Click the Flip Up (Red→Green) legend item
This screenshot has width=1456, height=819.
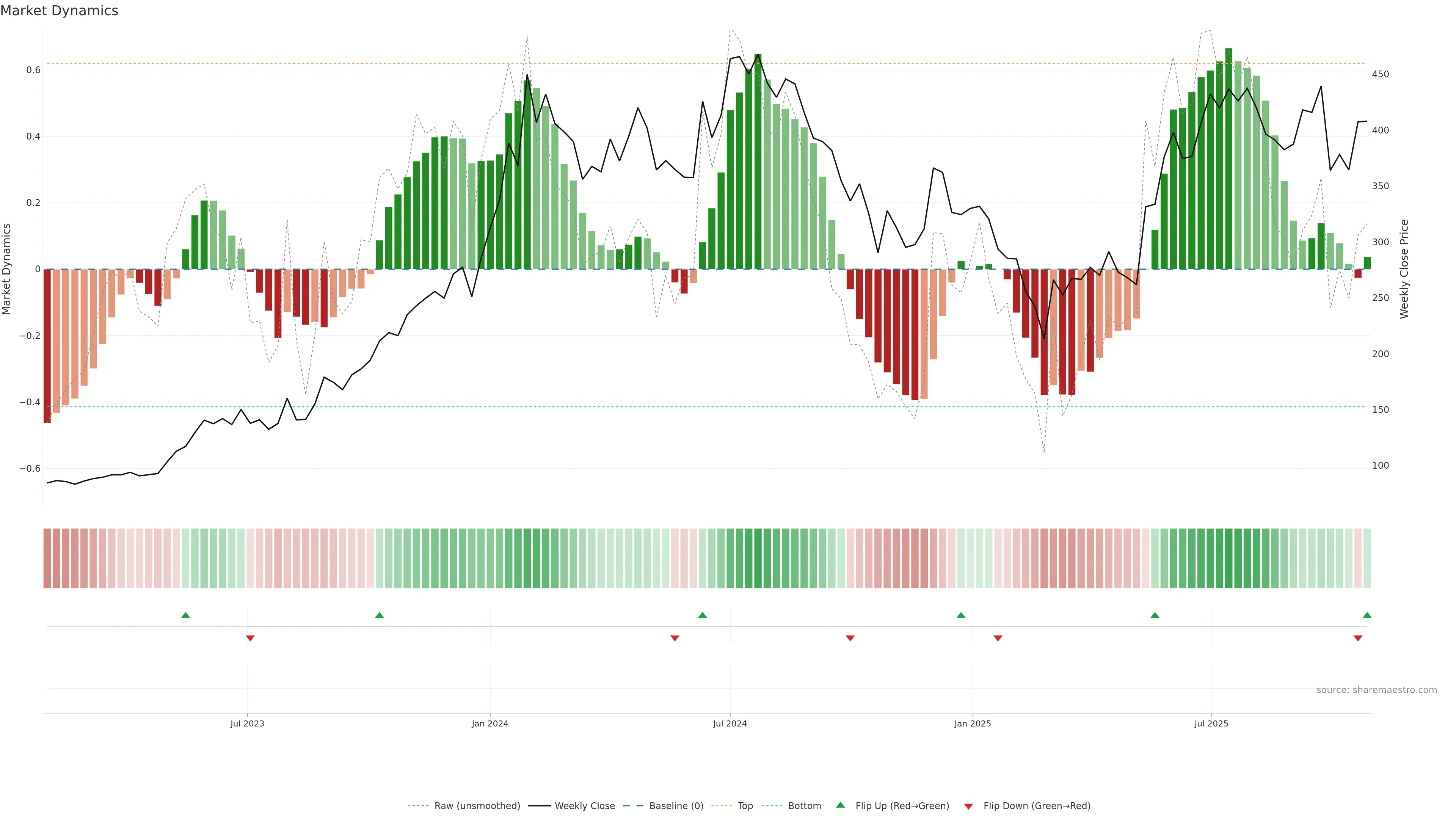tap(902, 806)
